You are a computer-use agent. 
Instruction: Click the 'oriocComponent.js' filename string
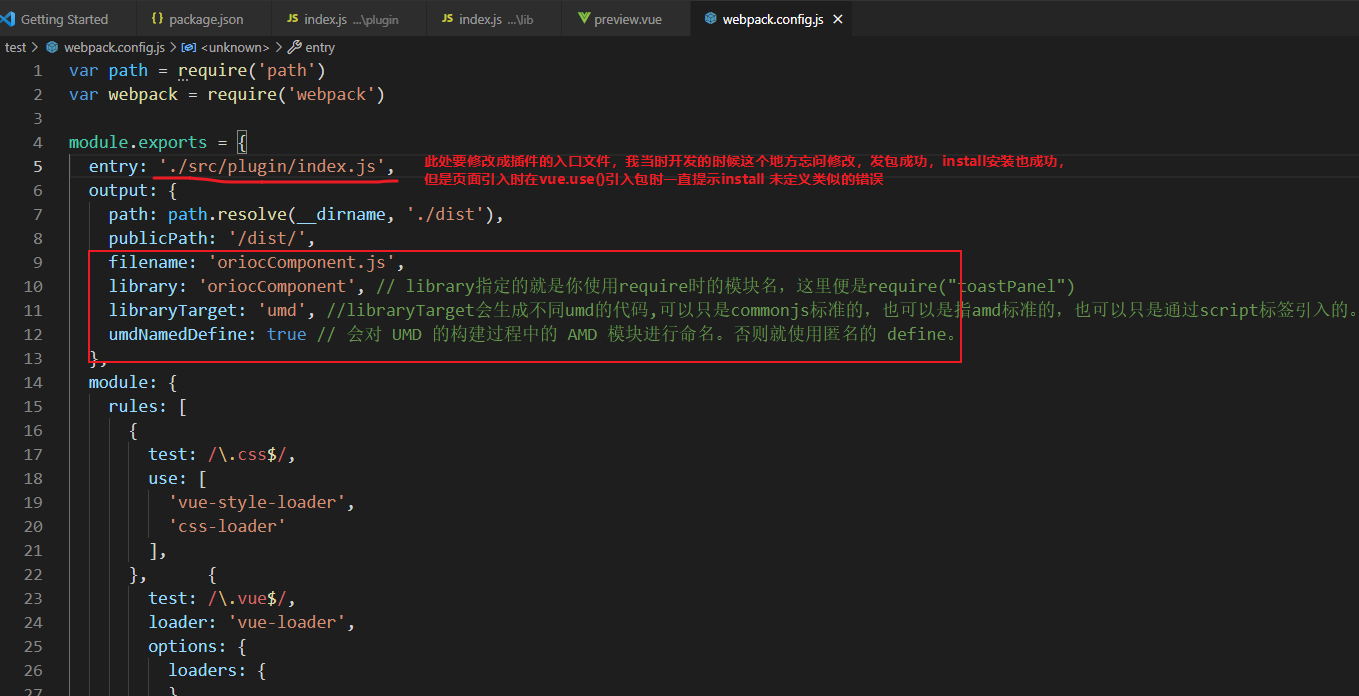tap(302, 263)
